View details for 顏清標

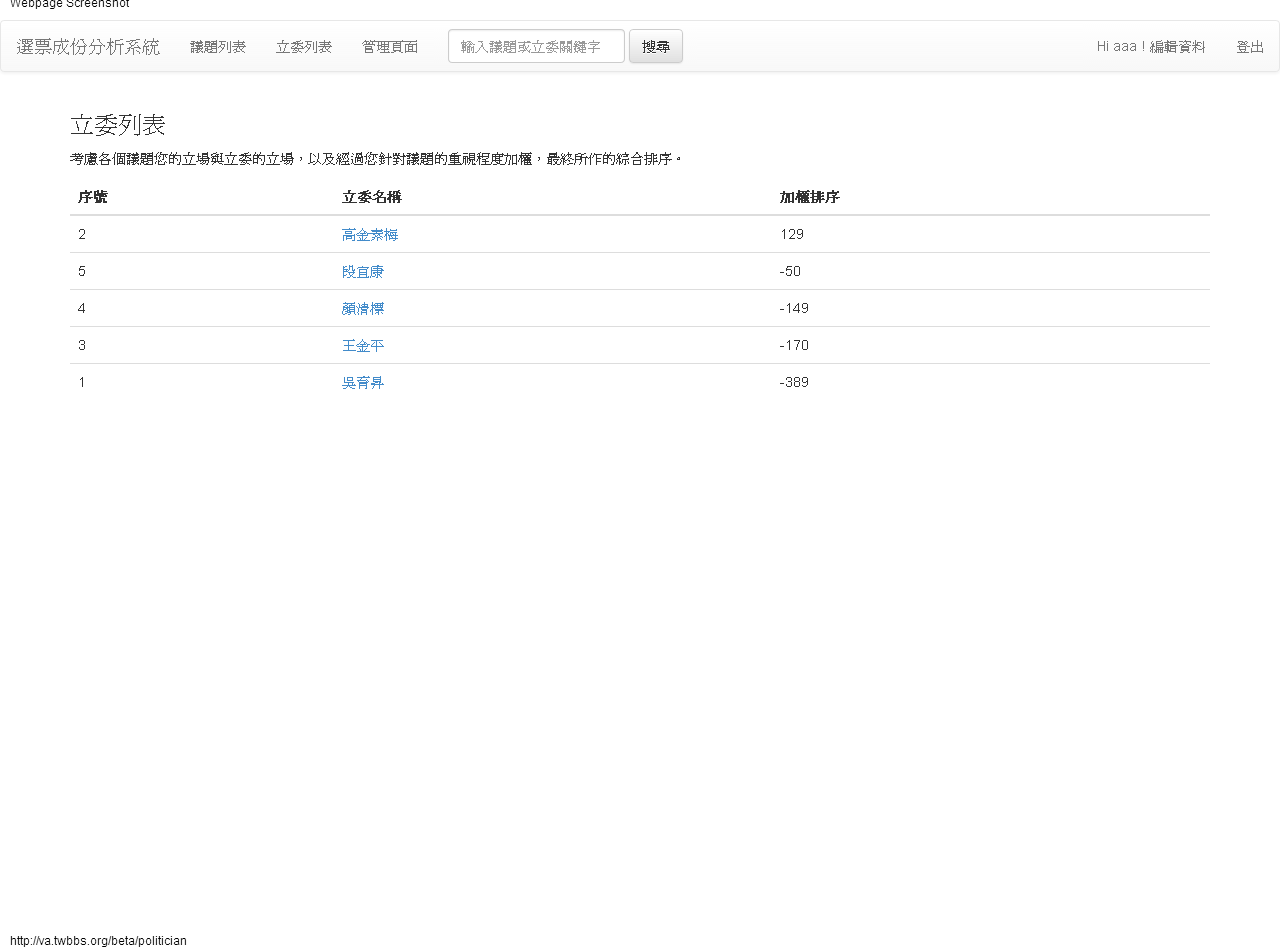(363, 309)
